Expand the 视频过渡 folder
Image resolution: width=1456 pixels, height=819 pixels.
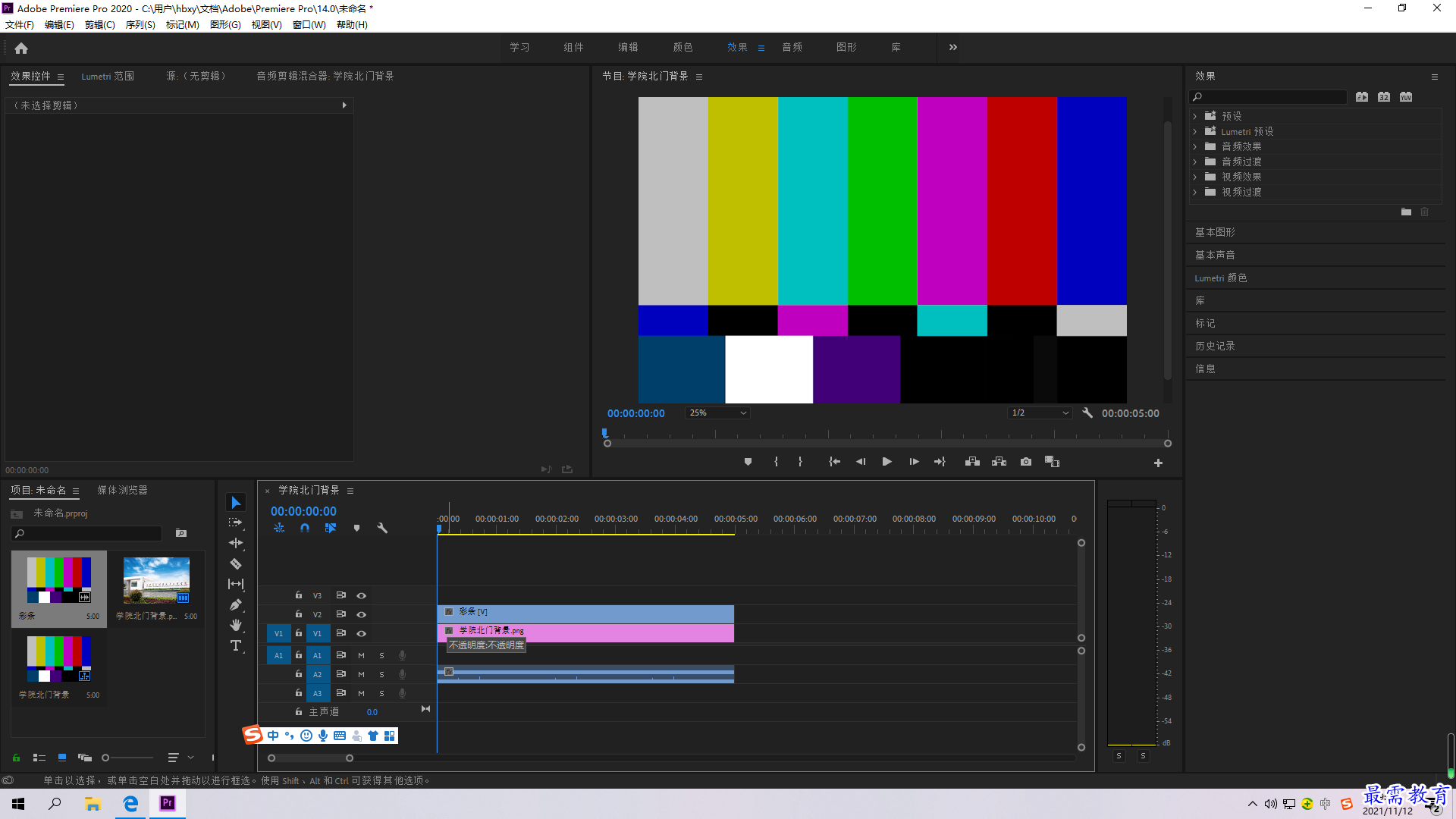click(x=1195, y=192)
